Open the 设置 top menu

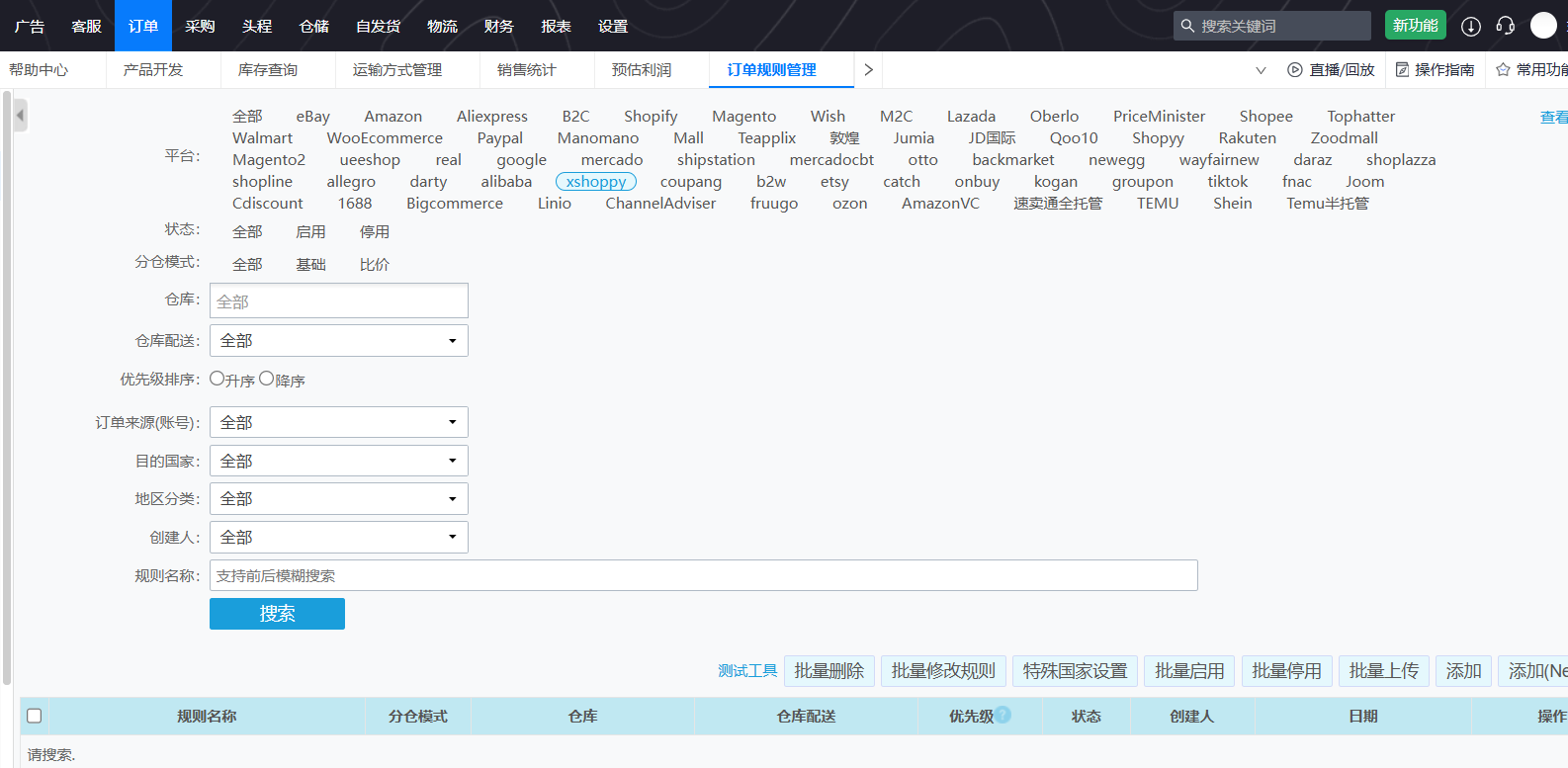click(613, 26)
